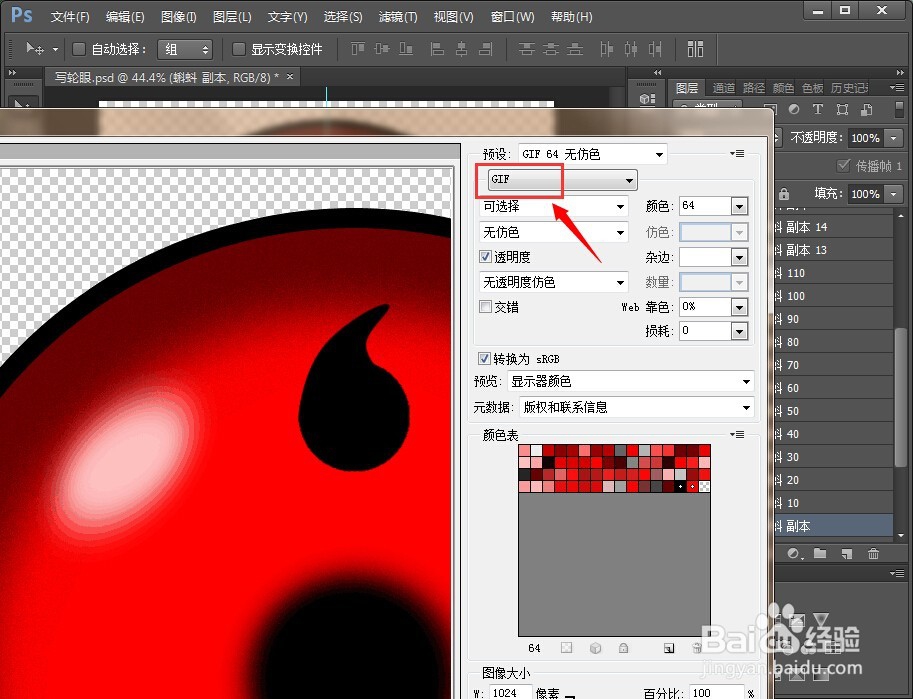Toggle 显示变换控件 checkbox
Viewport: 913px width, 699px height.
[238, 49]
